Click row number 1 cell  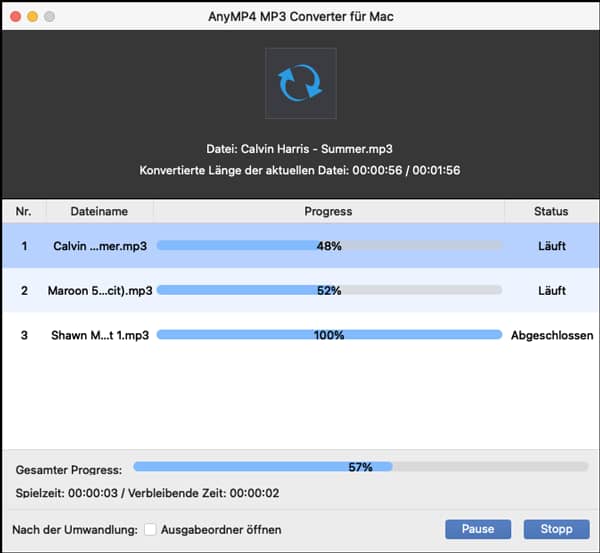pyautogui.click(x=24, y=246)
